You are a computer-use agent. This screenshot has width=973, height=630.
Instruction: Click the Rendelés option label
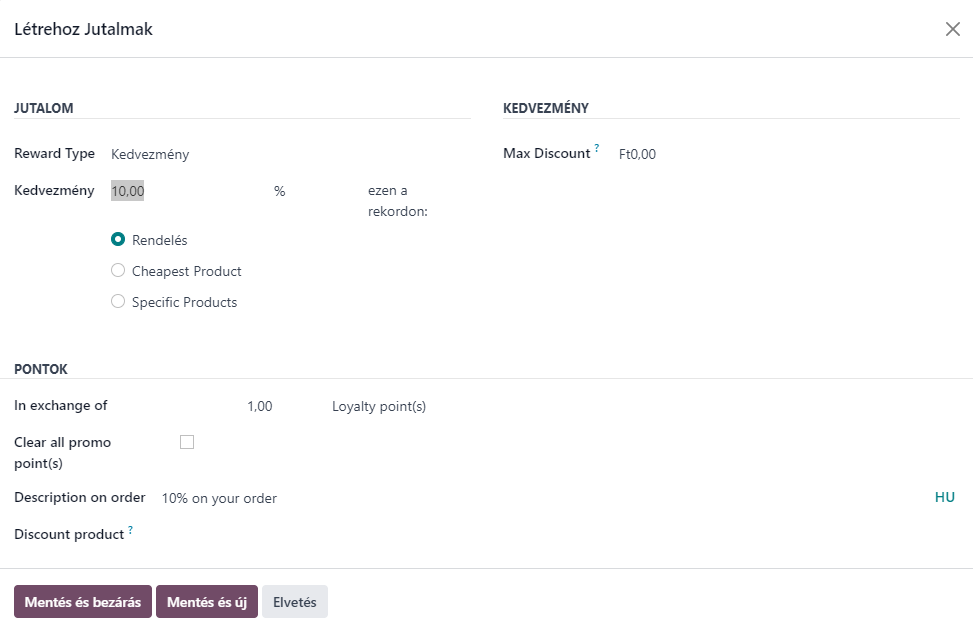pyautogui.click(x=159, y=240)
